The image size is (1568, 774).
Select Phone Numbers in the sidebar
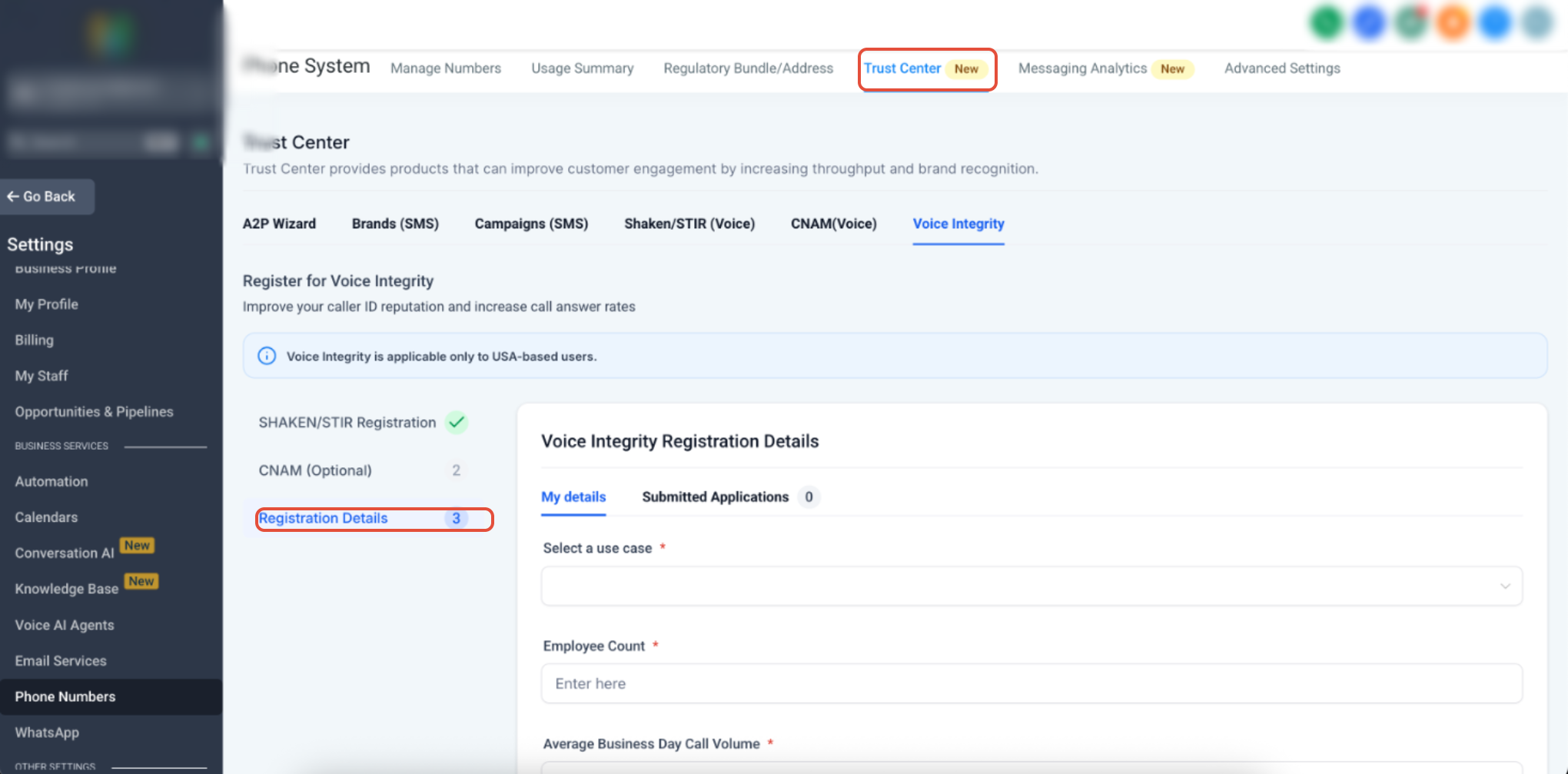click(x=111, y=697)
